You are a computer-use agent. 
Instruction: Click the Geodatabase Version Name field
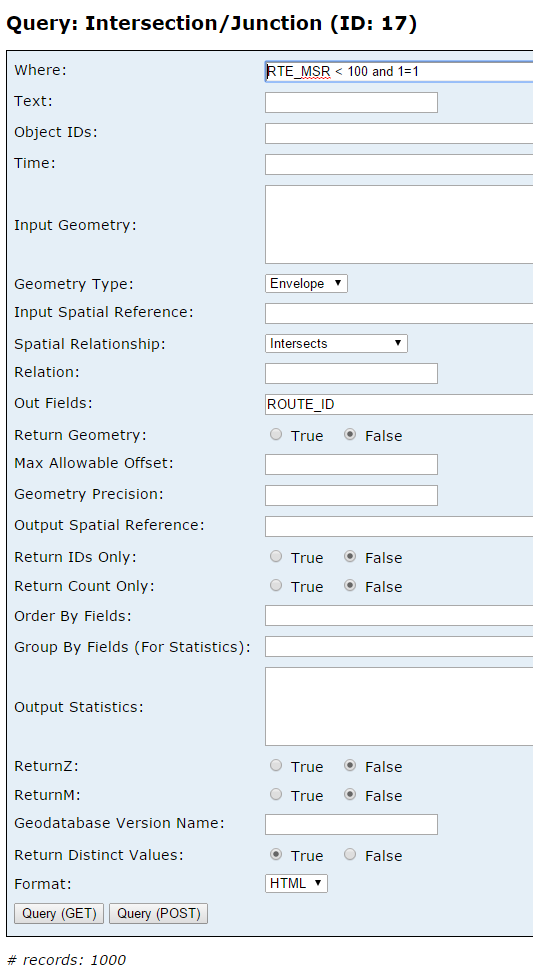coord(351,825)
